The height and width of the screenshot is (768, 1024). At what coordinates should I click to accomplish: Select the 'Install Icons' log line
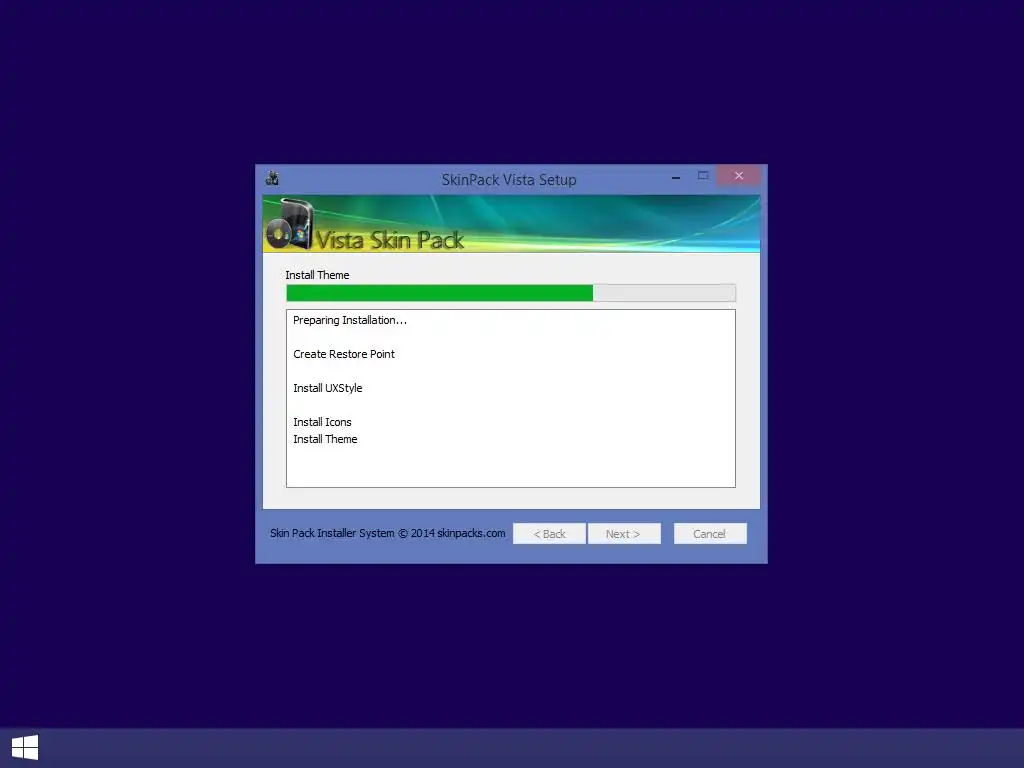pyautogui.click(x=323, y=422)
